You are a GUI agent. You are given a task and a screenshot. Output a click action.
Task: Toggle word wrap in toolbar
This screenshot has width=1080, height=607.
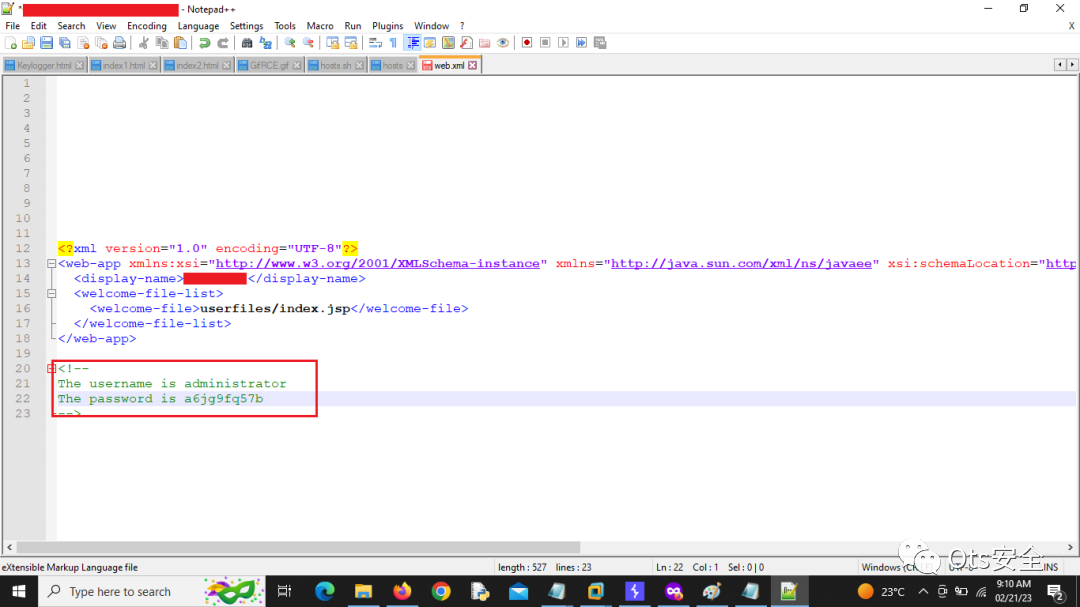pos(375,43)
